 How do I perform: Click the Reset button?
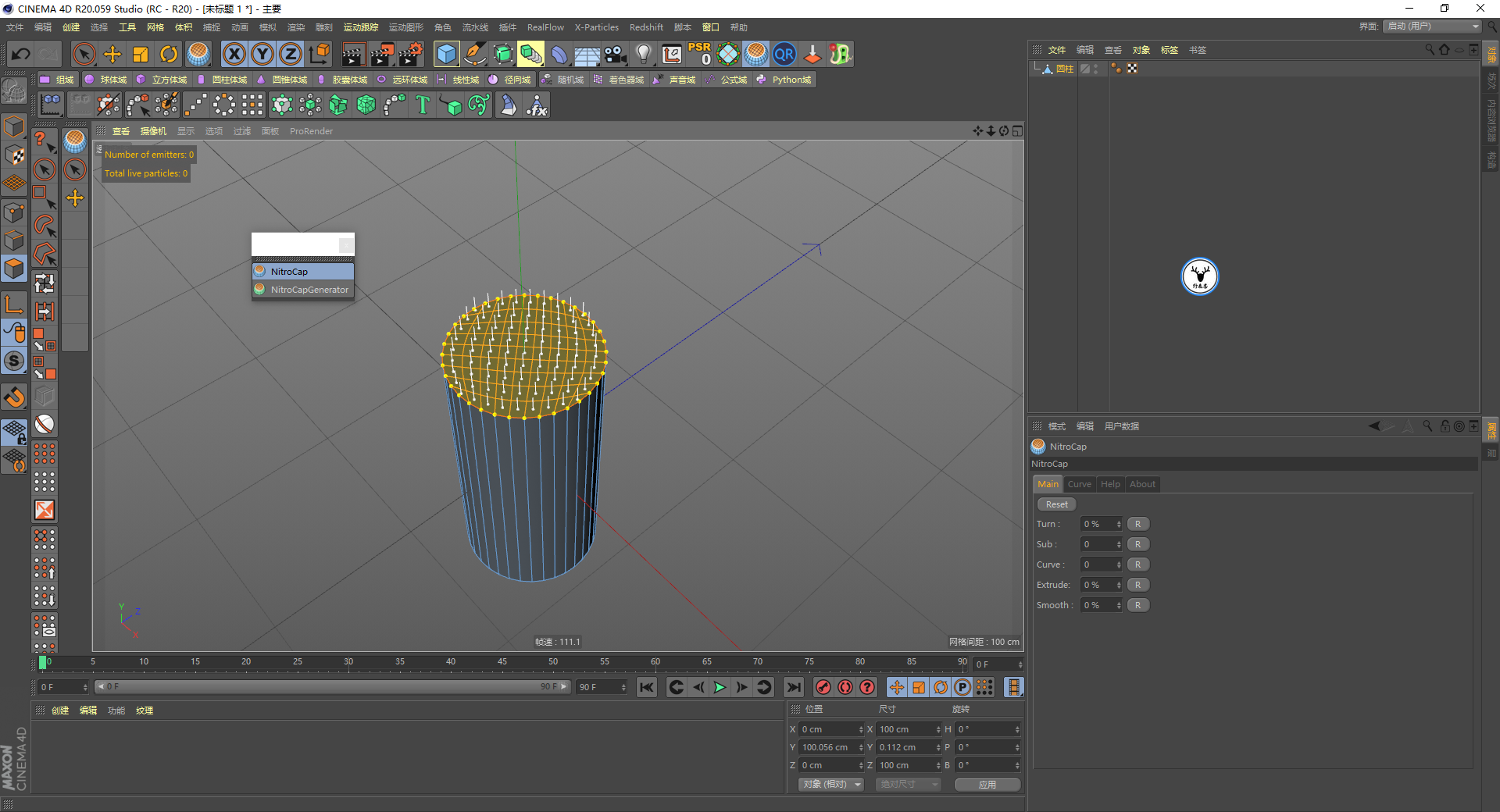pos(1056,504)
